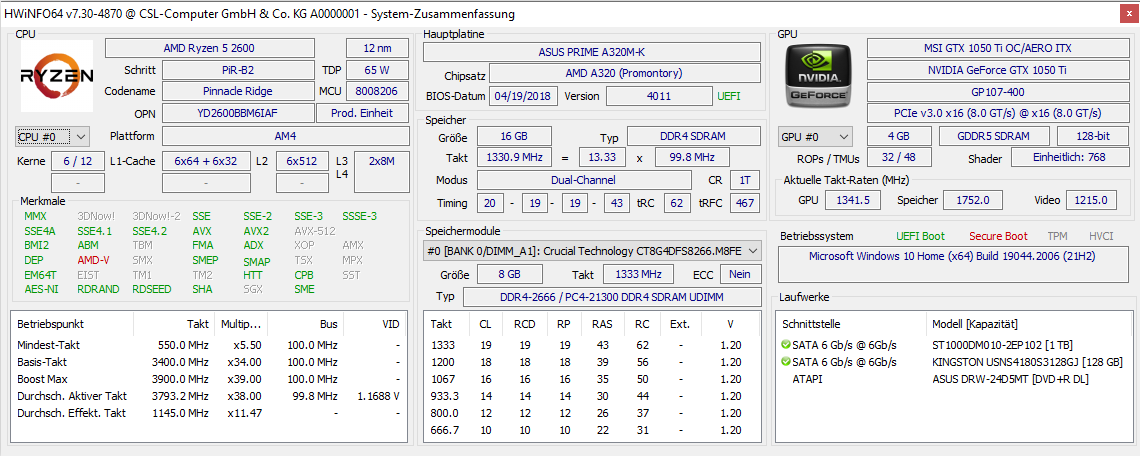1140x456 pixels.
Task: Select the 1067 memory timing row
Action: 592,378
